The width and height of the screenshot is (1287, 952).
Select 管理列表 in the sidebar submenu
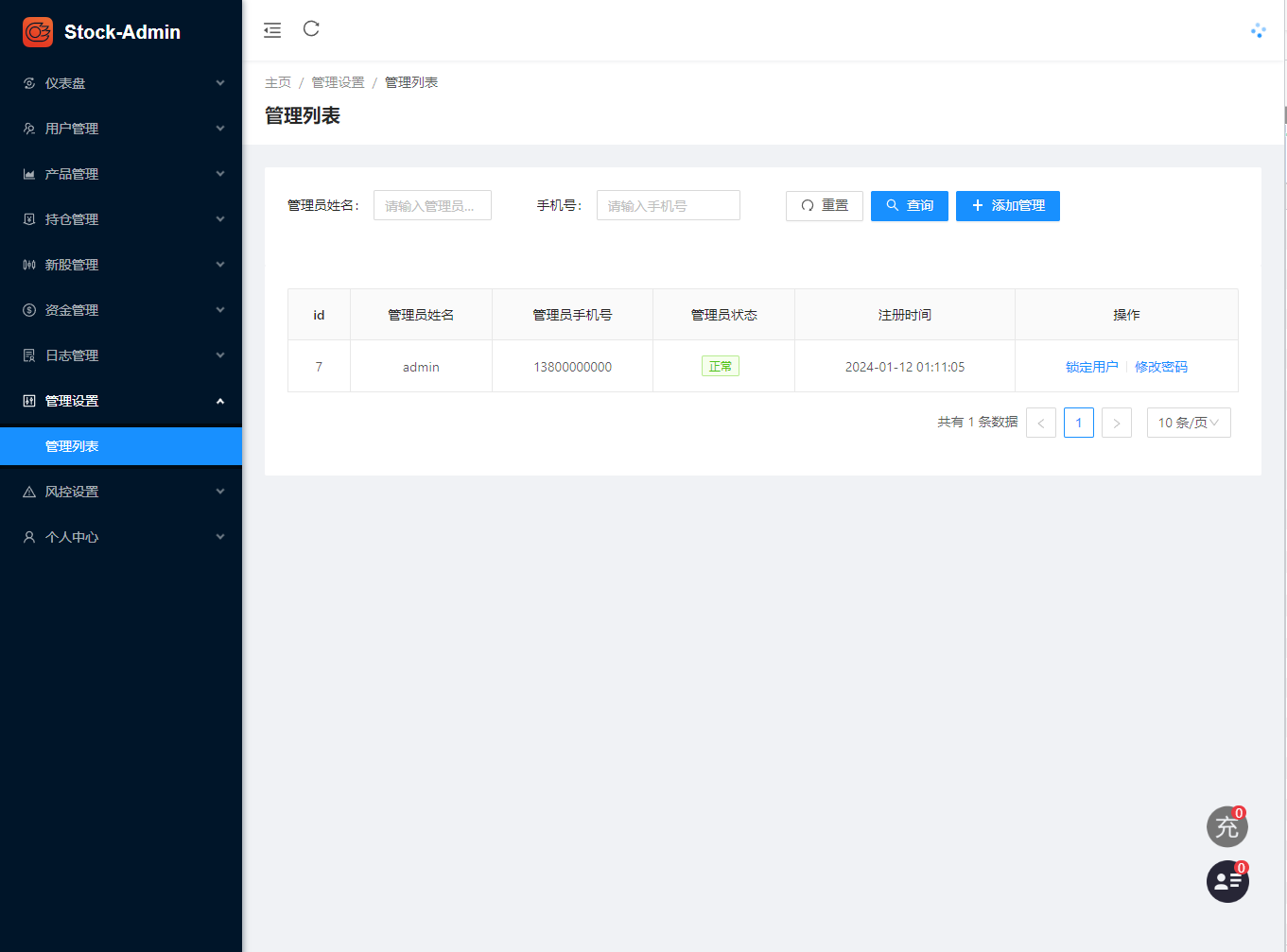[x=72, y=445]
